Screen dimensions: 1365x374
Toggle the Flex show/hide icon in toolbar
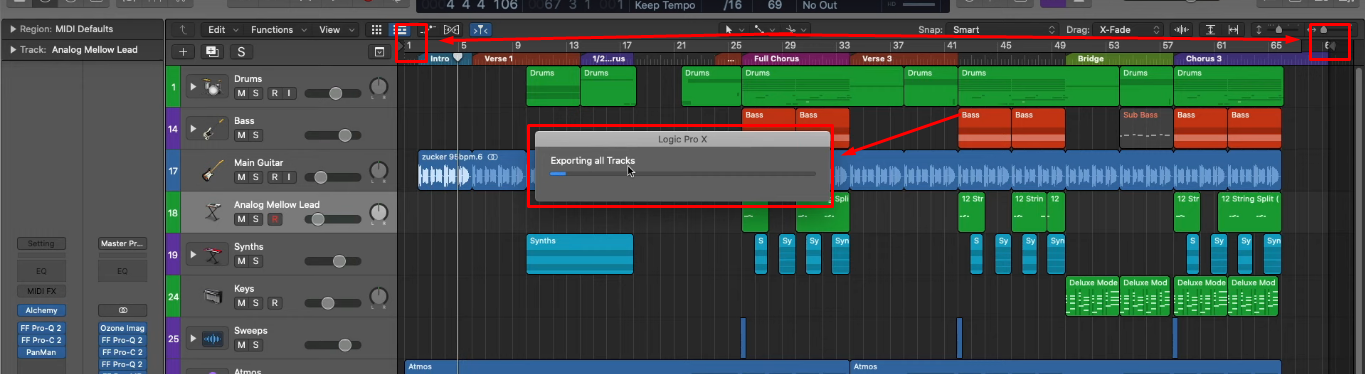(x=452, y=30)
